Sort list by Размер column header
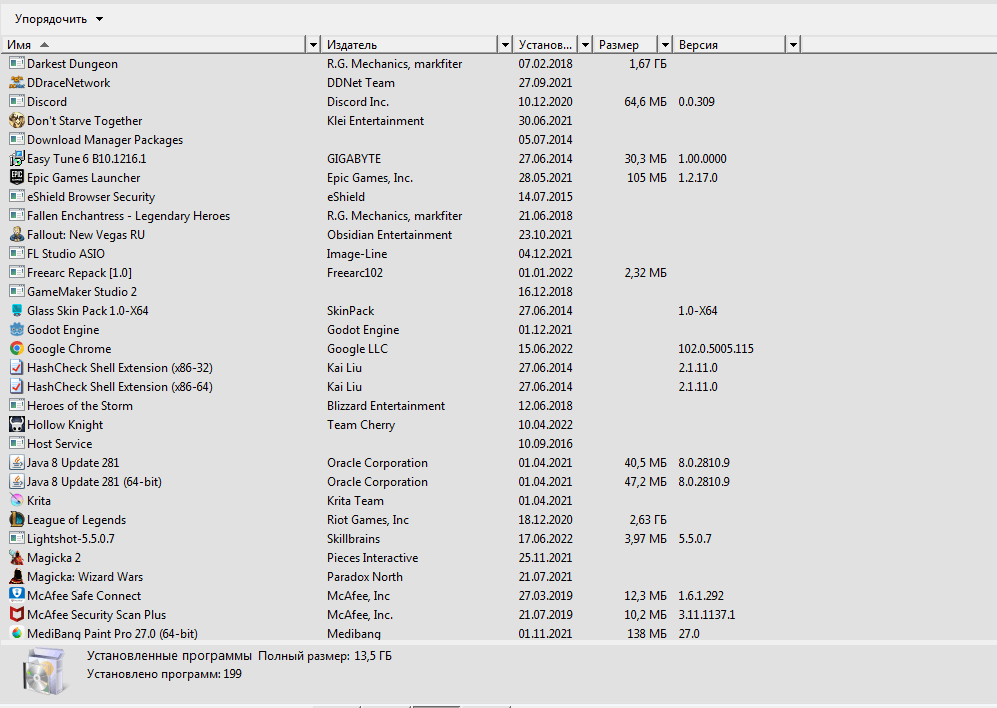This screenshot has height=708, width=997. tap(626, 45)
